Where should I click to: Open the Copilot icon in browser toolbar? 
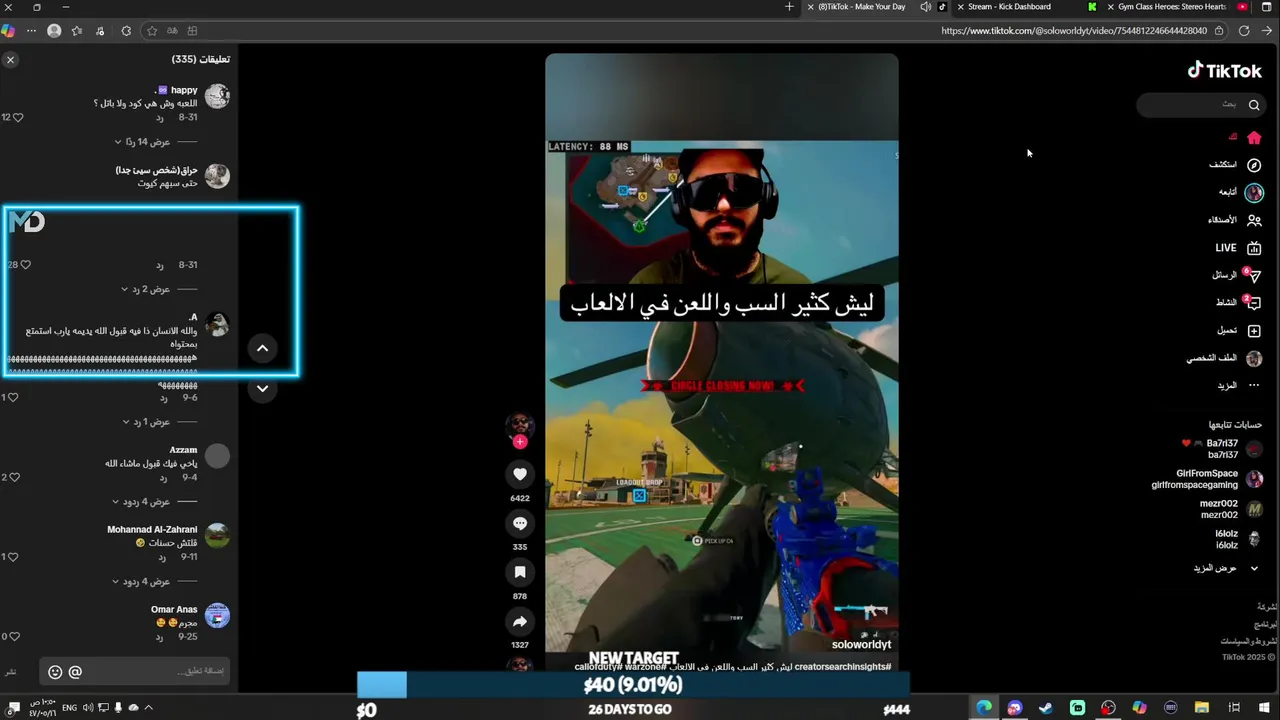pyautogui.click(x=9, y=31)
